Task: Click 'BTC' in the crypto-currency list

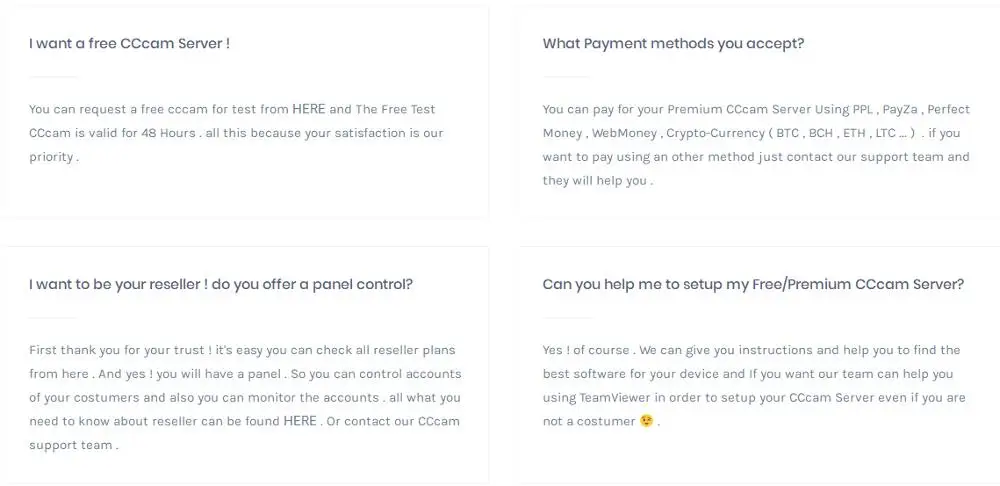Action: click(x=787, y=133)
